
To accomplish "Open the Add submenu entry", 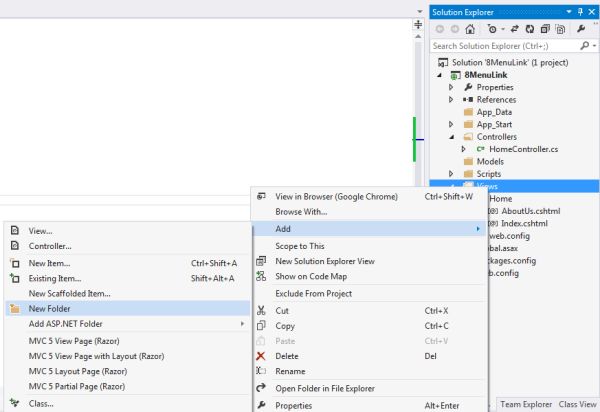I will [369, 229].
